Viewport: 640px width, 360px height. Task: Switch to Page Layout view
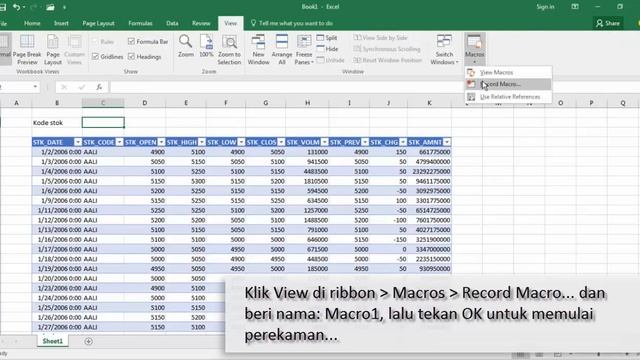(x=53, y=50)
